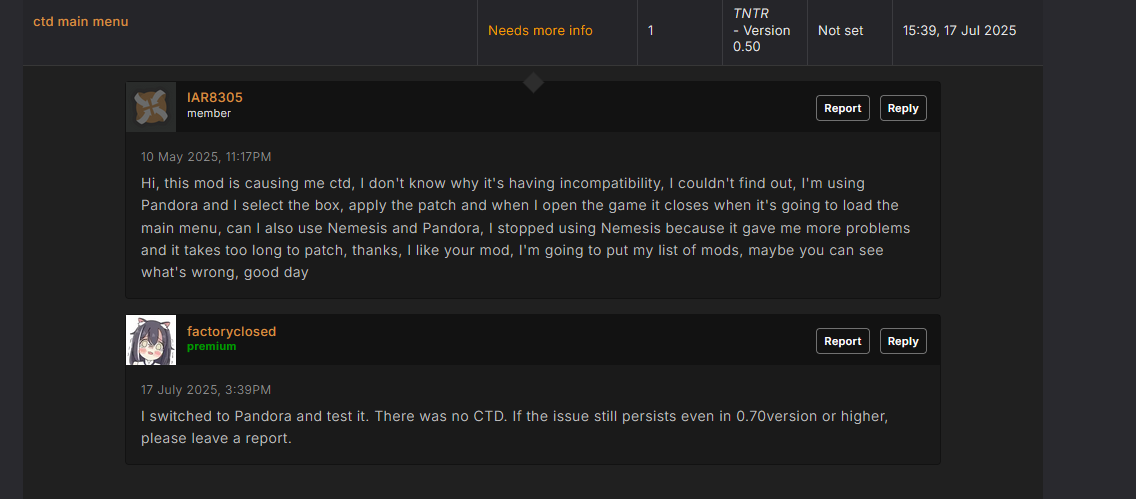Click the 'TNTR - Version 0.50' cell
1136x499 pixels.
(x=762, y=30)
